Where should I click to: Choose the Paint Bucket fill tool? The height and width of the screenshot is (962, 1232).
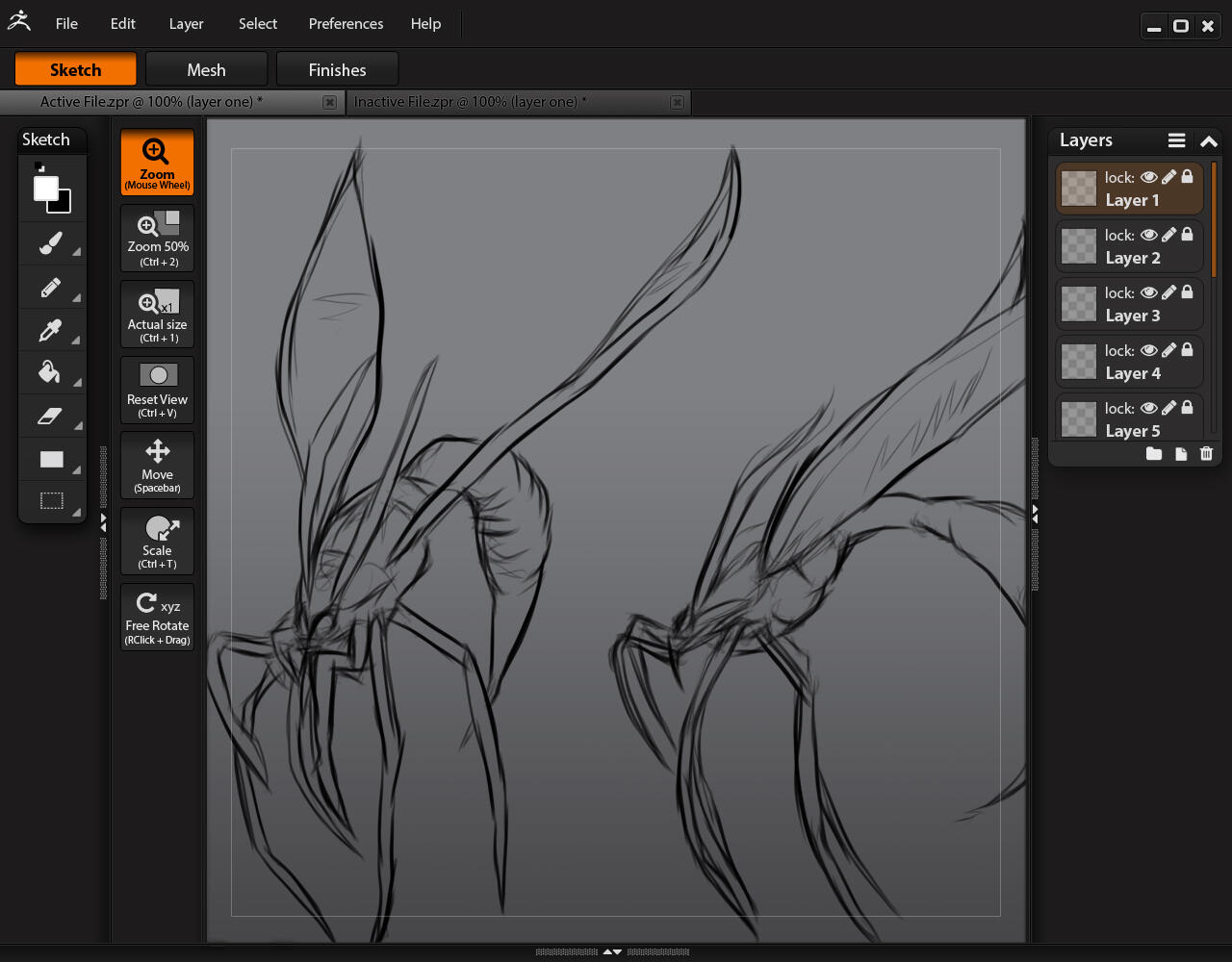[x=51, y=372]
